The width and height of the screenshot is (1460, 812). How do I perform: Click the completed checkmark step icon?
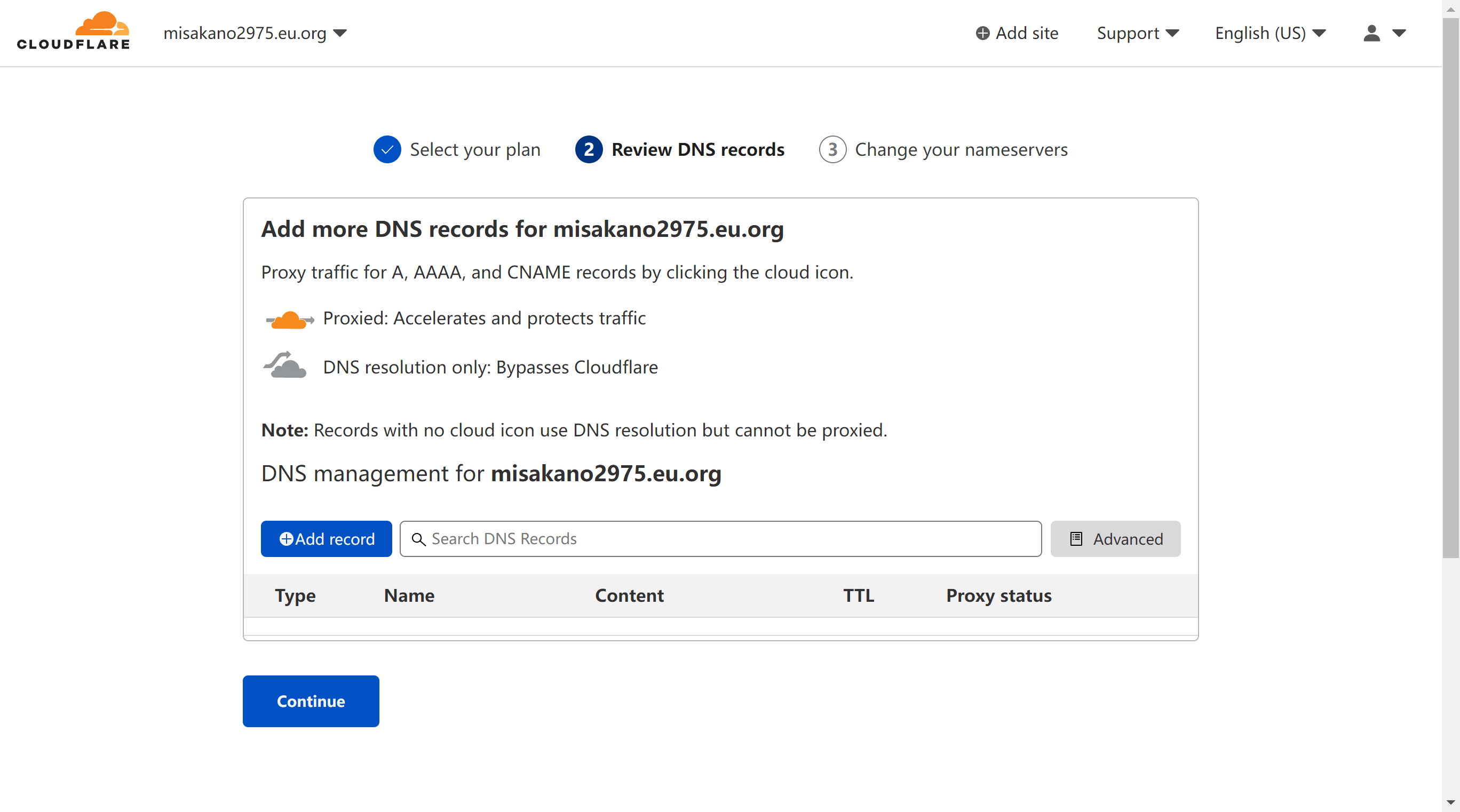387,149
